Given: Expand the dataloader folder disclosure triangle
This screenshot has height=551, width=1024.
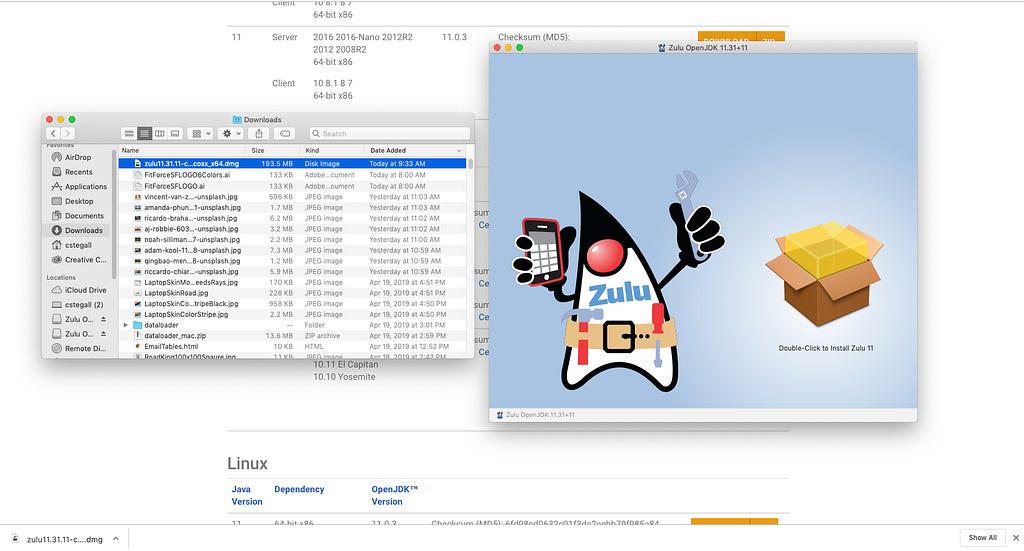Looking at the screenshot, I should 125,325.
